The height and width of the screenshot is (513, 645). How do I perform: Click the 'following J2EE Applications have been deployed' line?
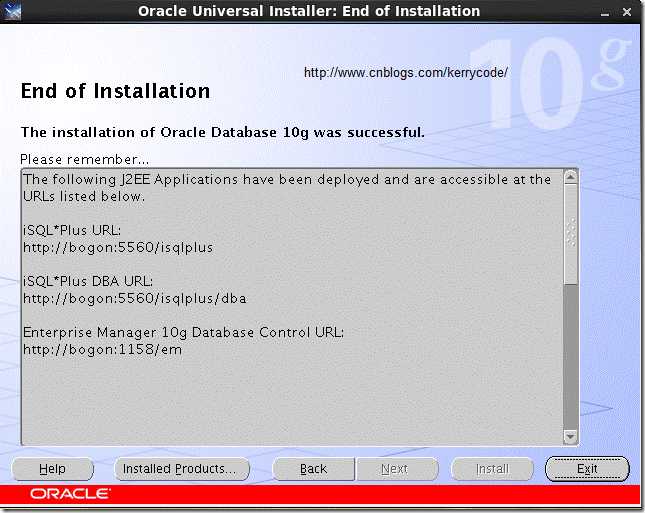pos(287,180)
